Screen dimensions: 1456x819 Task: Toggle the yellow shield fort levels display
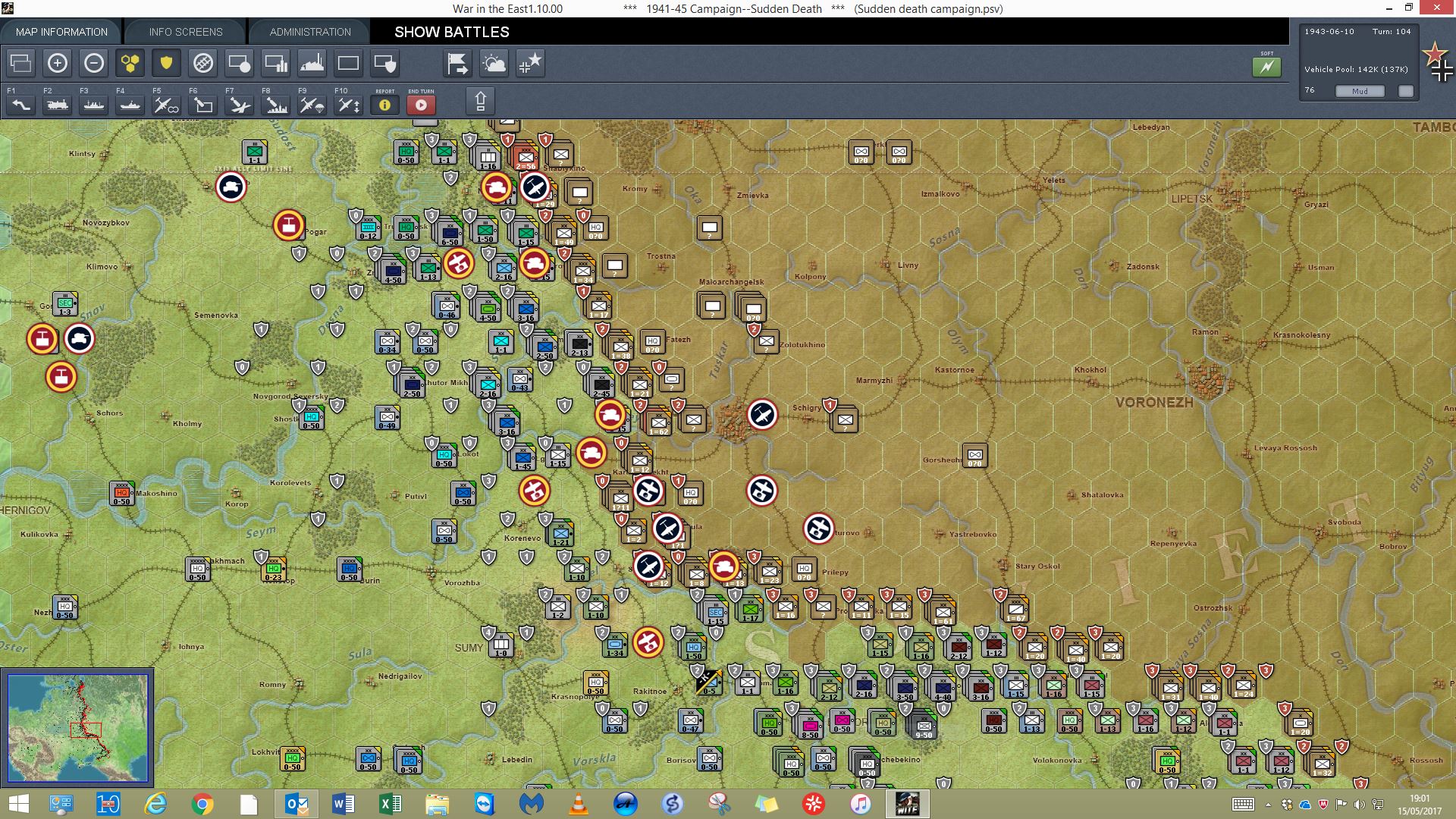click(167, 63)
